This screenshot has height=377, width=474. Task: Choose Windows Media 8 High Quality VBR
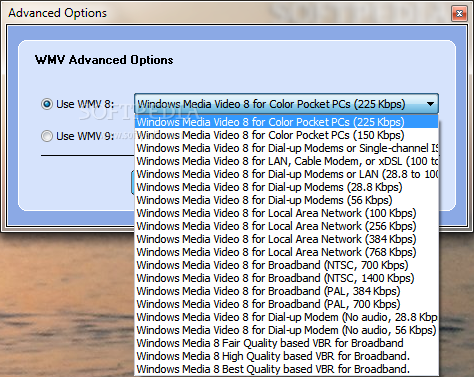pyautogui.click(x=286, y=356)
